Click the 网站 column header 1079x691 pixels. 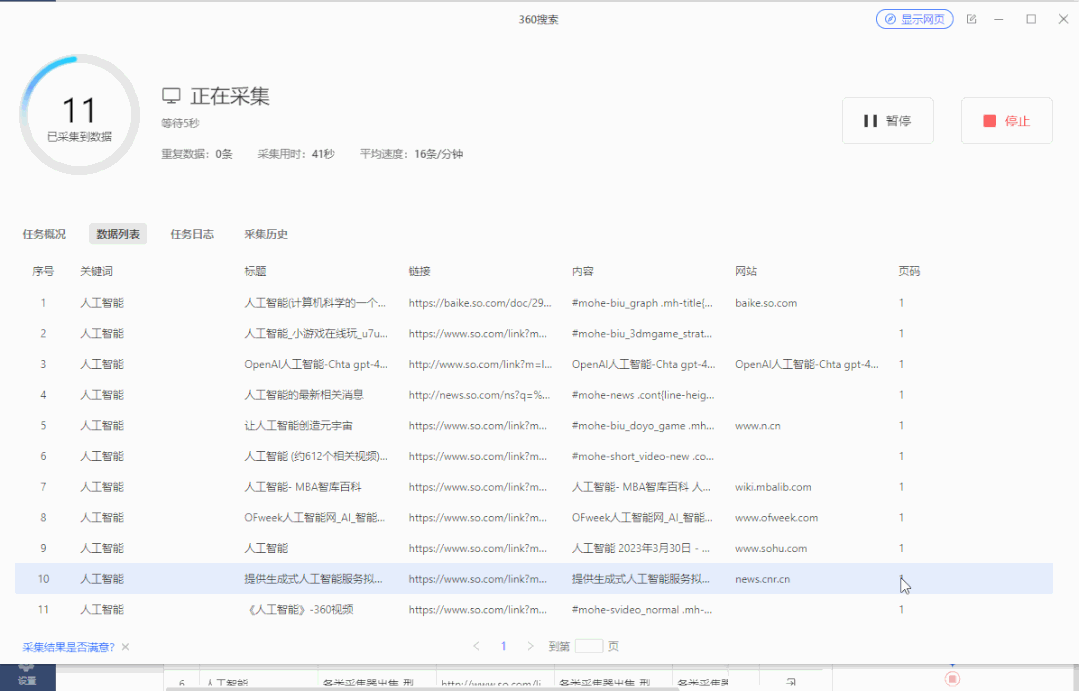(x=746, y=271)
